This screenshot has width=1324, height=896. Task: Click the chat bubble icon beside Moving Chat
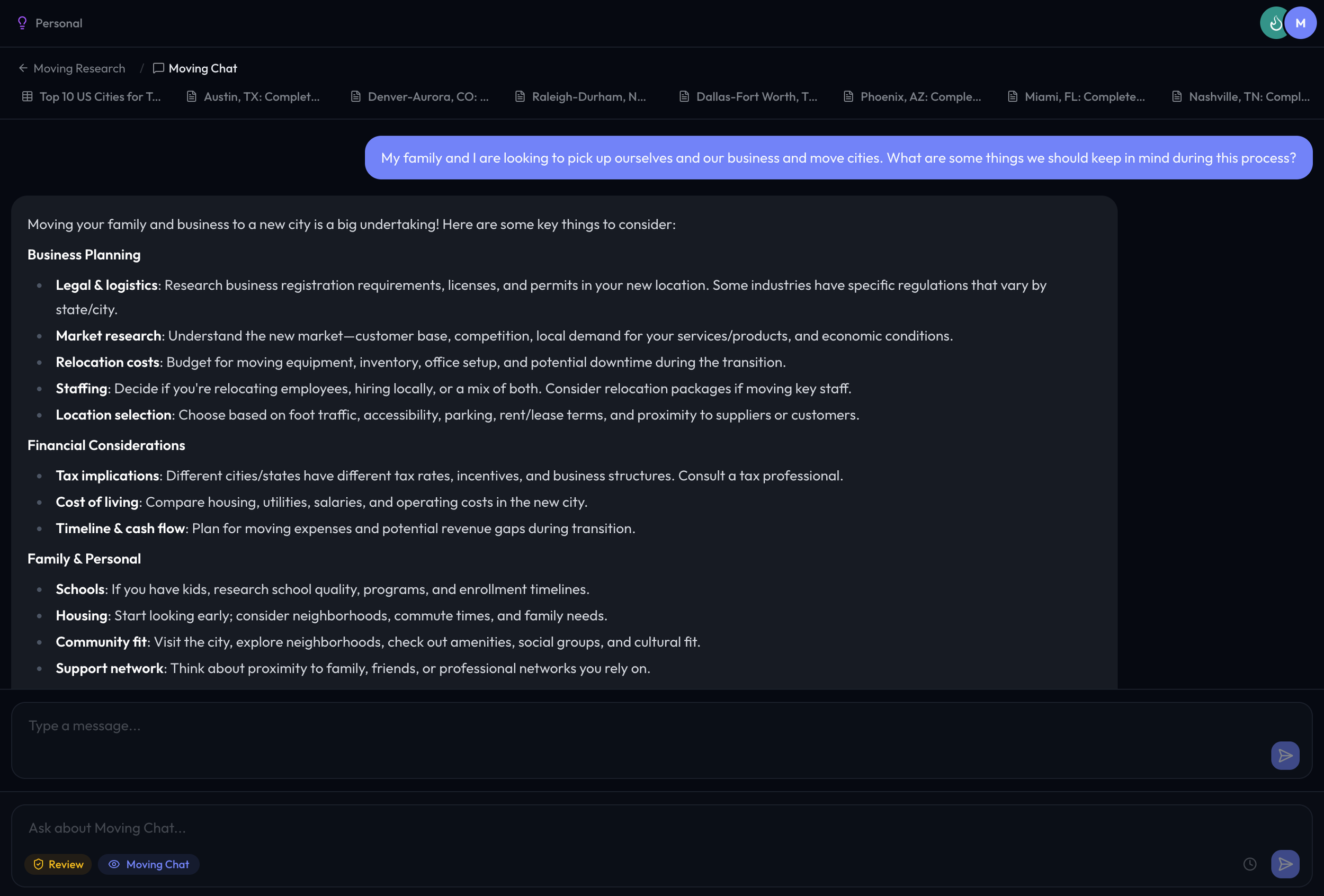pyautogui.click(x=158, y=68)
